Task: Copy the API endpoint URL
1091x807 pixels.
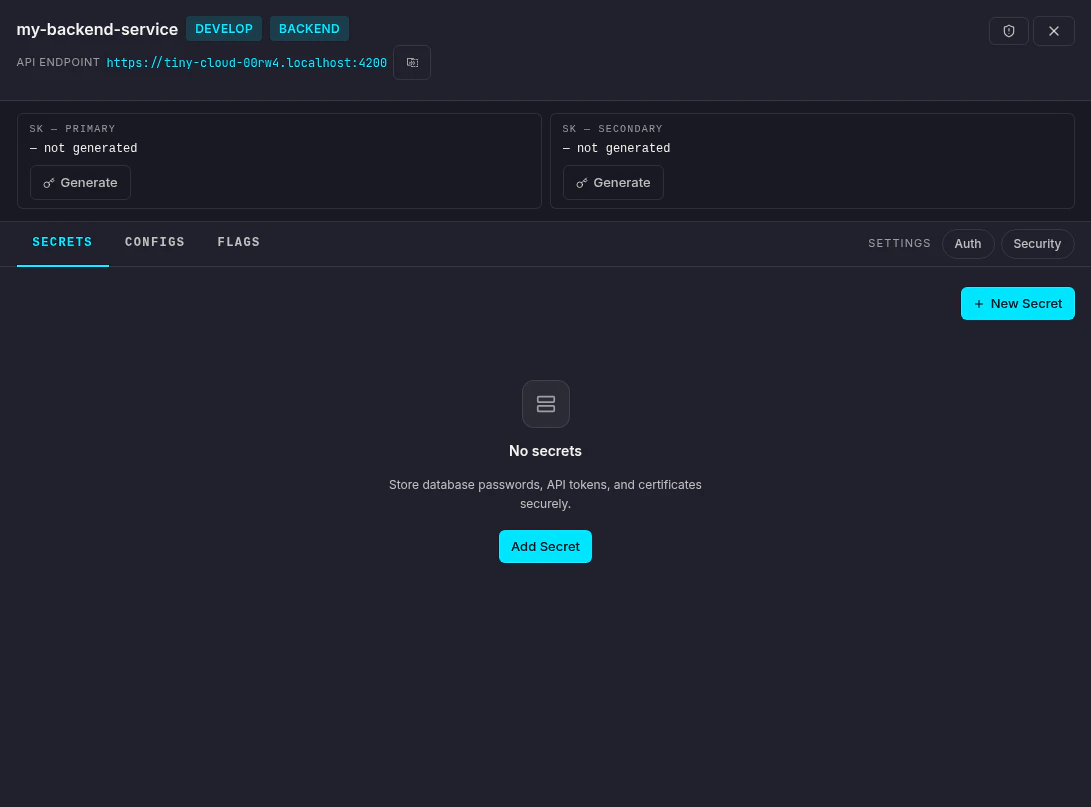Action: pyautogui.click(x=412, y=63)
